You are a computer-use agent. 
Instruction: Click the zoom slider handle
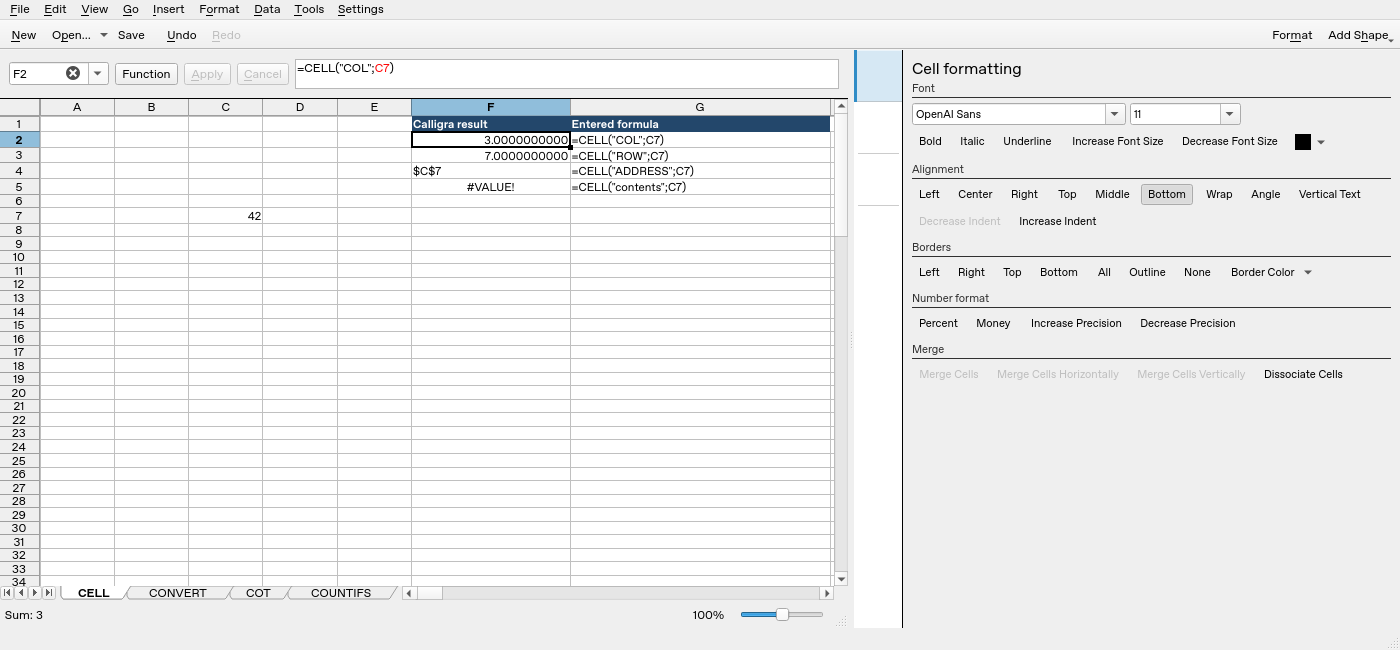(x=782, y=615)
